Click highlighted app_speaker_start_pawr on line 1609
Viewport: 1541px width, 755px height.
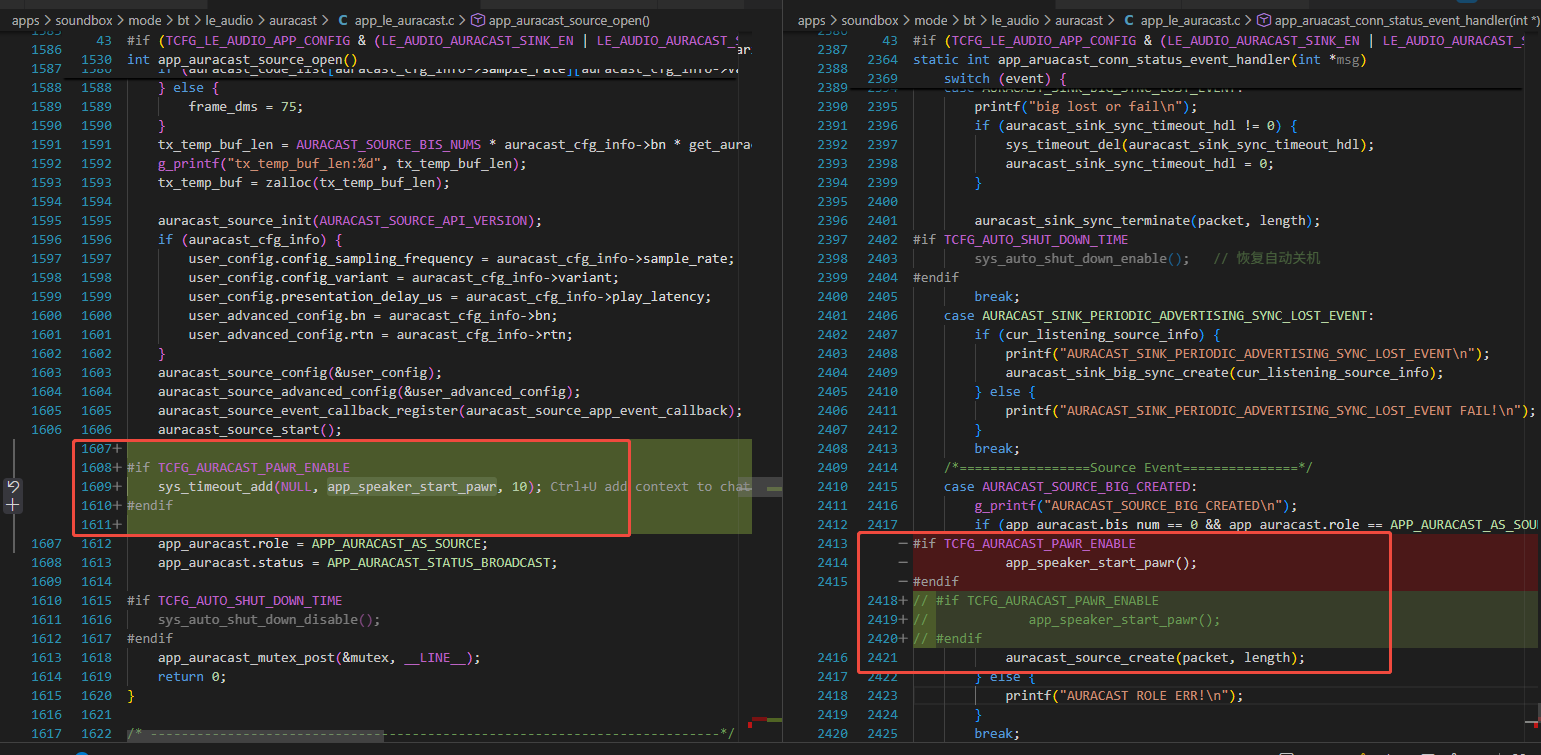pyautogui.click(x=412, y=487)
